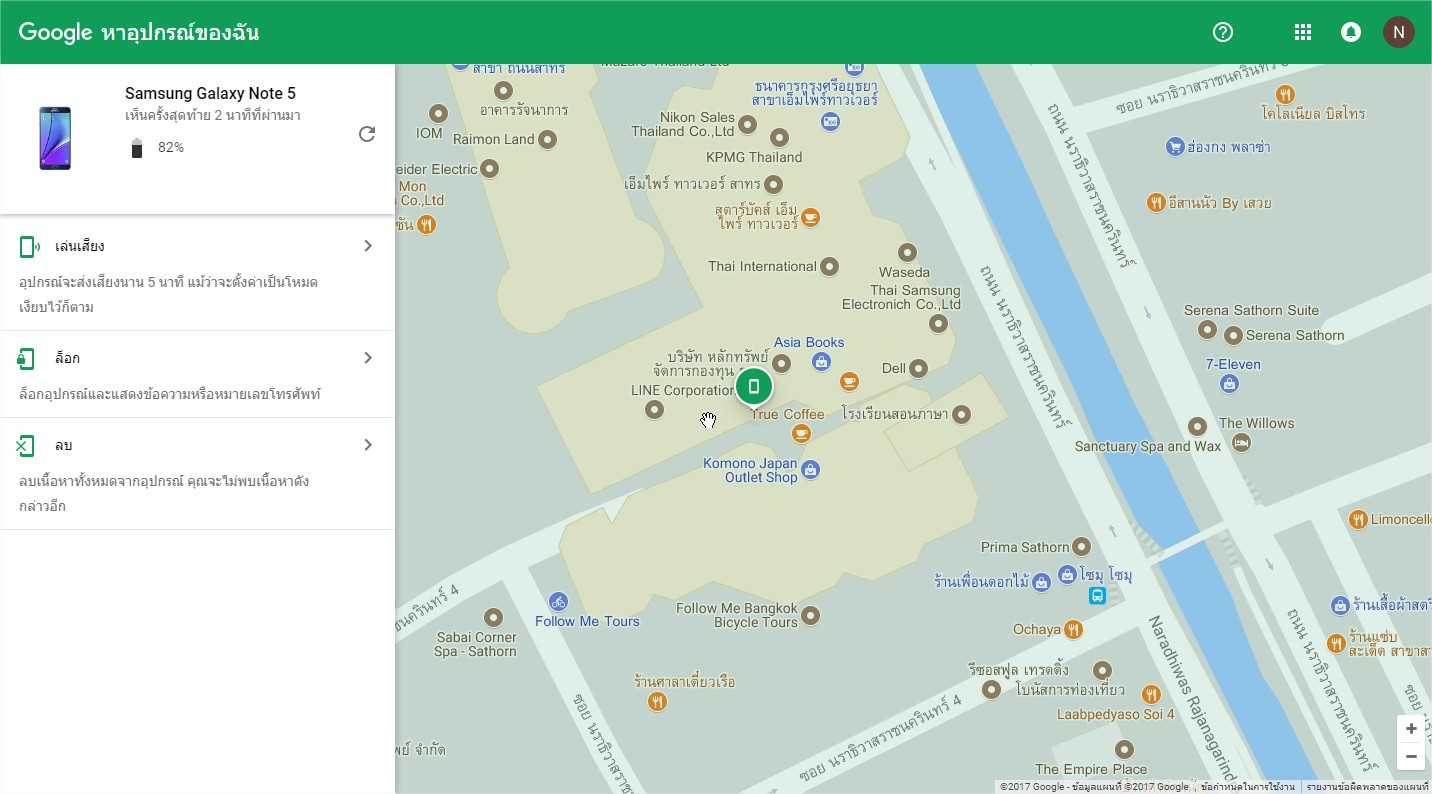Click the KPMG Thailand map pin
1432x794 pixels.
(x=779, y=137)
